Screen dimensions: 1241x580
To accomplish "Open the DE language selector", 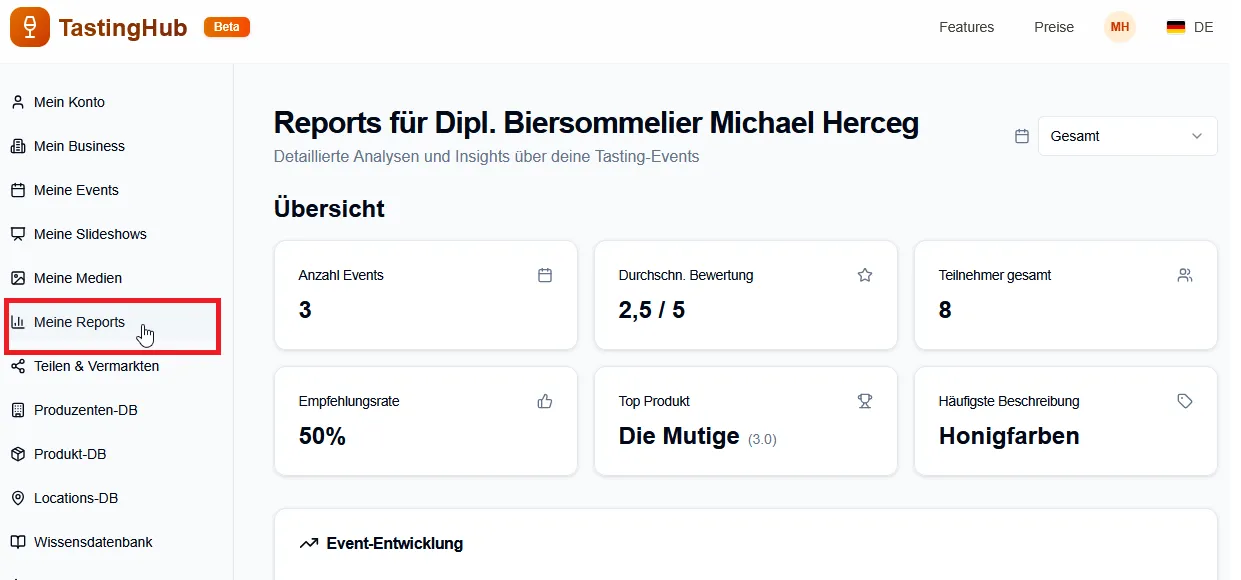I will (x=1189, y=27).
